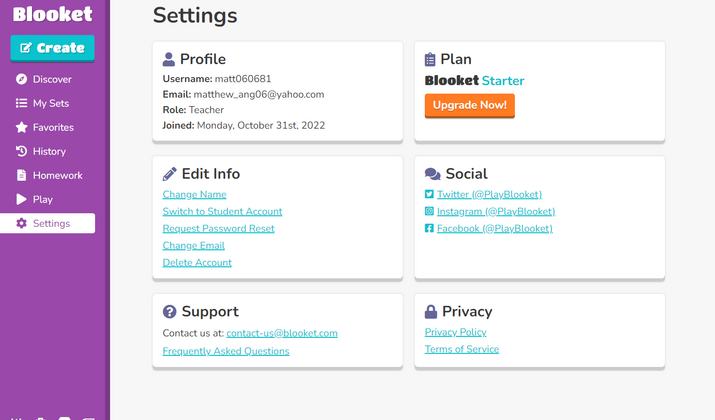This screenshot has width=715, height=420.
Task: Click the Blooket logo in the sidebar
Action: point(52,14)
